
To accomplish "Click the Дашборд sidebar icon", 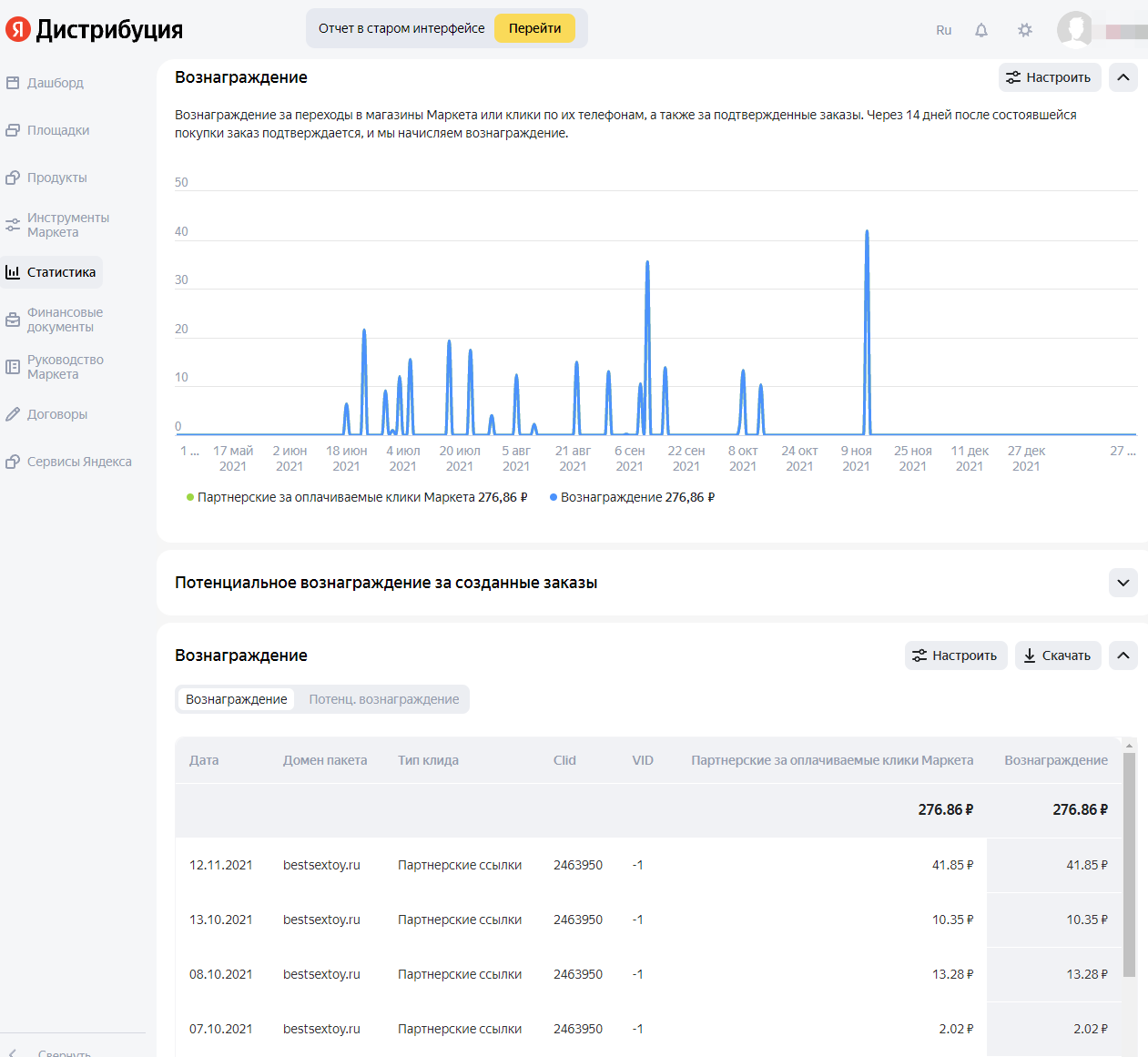I will [x=13, y=83].
